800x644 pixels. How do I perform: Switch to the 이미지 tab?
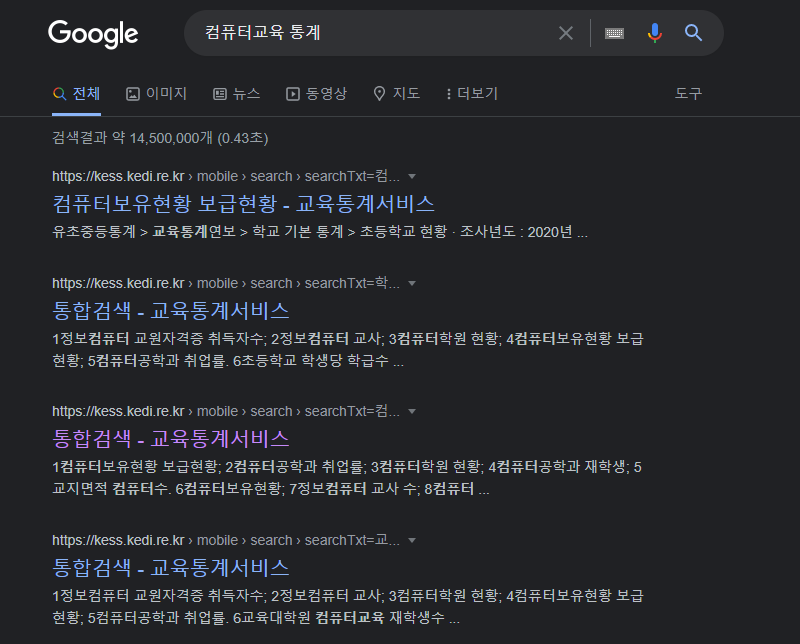pyautogui.click(x=157, y=93)
